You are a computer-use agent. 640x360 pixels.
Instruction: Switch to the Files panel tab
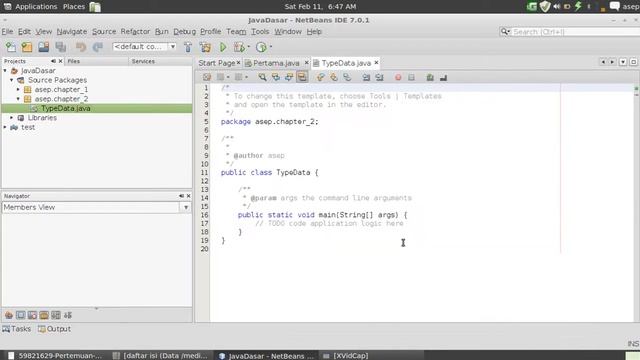tap(74, 61)
